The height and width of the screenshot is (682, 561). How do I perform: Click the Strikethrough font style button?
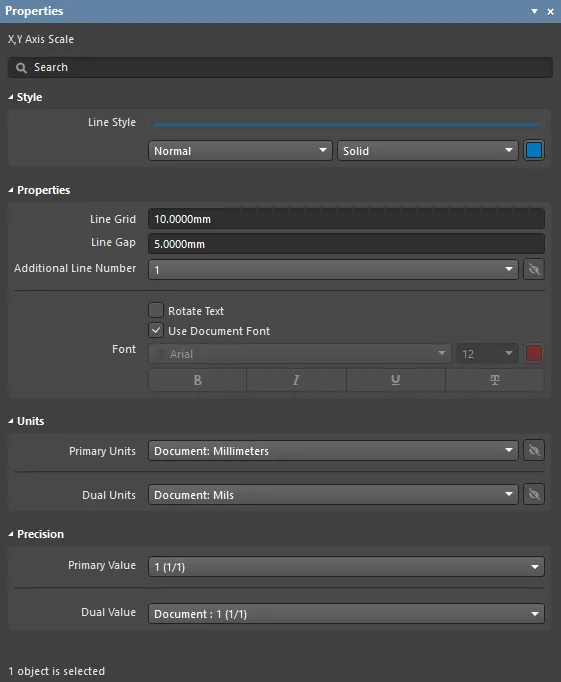(495, 380)
